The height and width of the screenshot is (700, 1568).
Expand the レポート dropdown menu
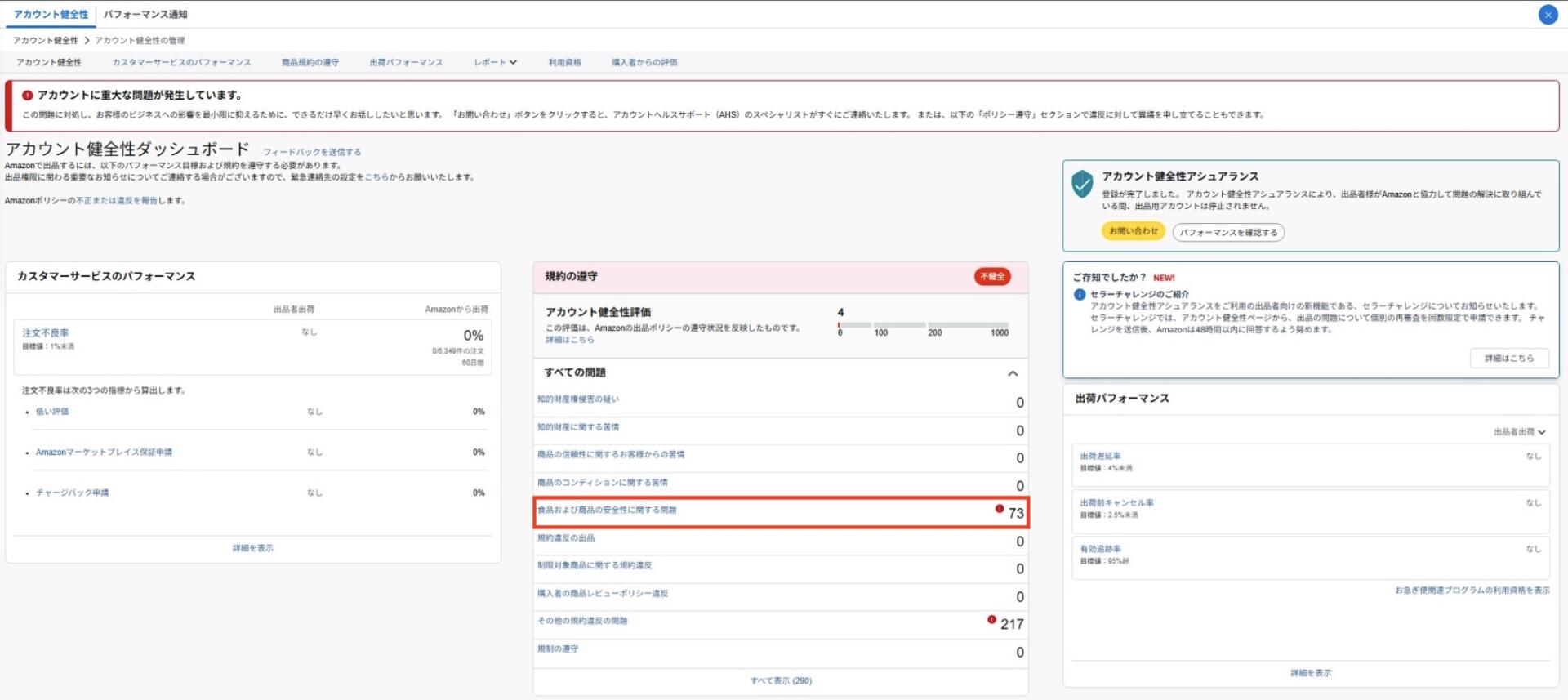pyautogui.click(x=495, y=62)
